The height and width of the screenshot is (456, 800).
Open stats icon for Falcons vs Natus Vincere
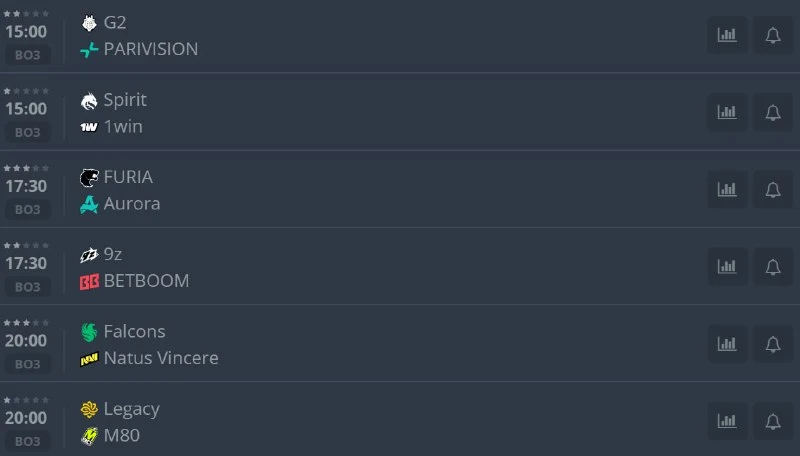(x=727, y=344)
